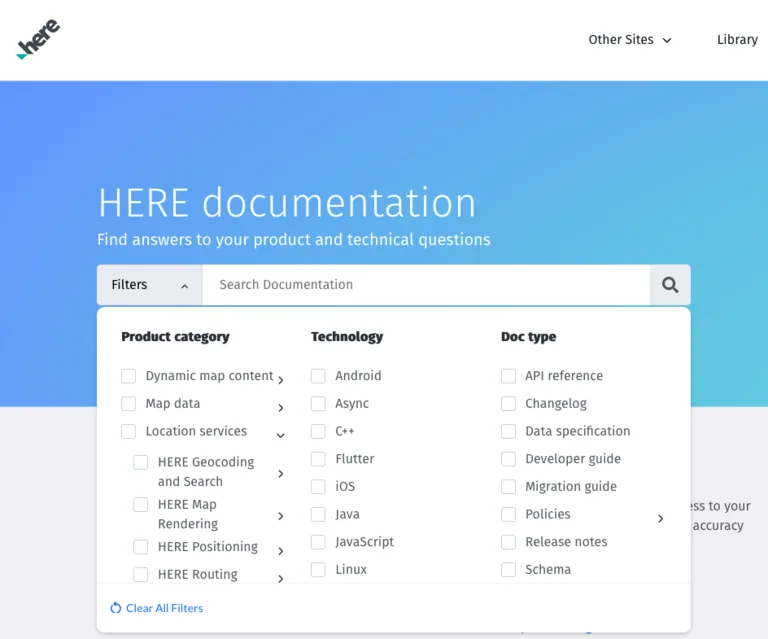Viewport: 768px width, 639px height.
Task: Check the HERE Routing checkbox
Action: [x=141, y=574]
